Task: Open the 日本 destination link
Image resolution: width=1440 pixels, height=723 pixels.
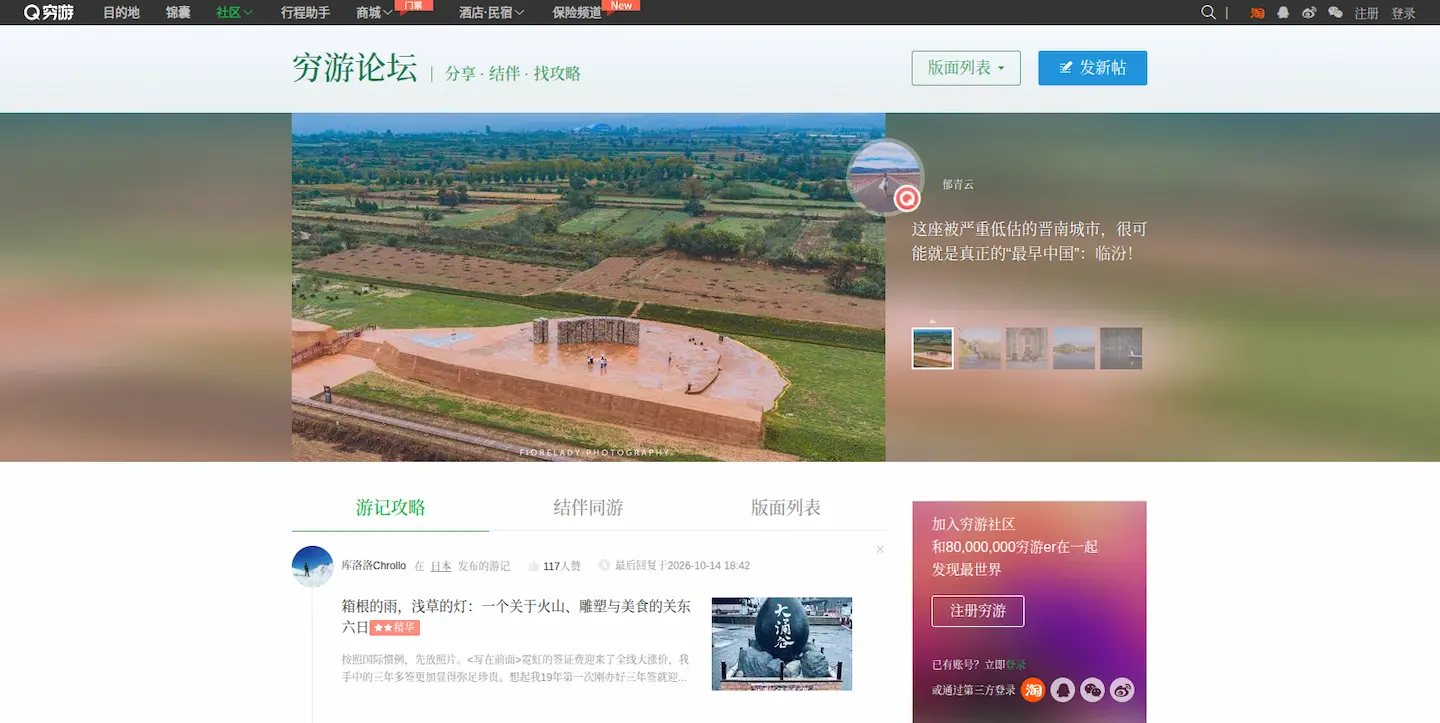Action: coord(441,566)
